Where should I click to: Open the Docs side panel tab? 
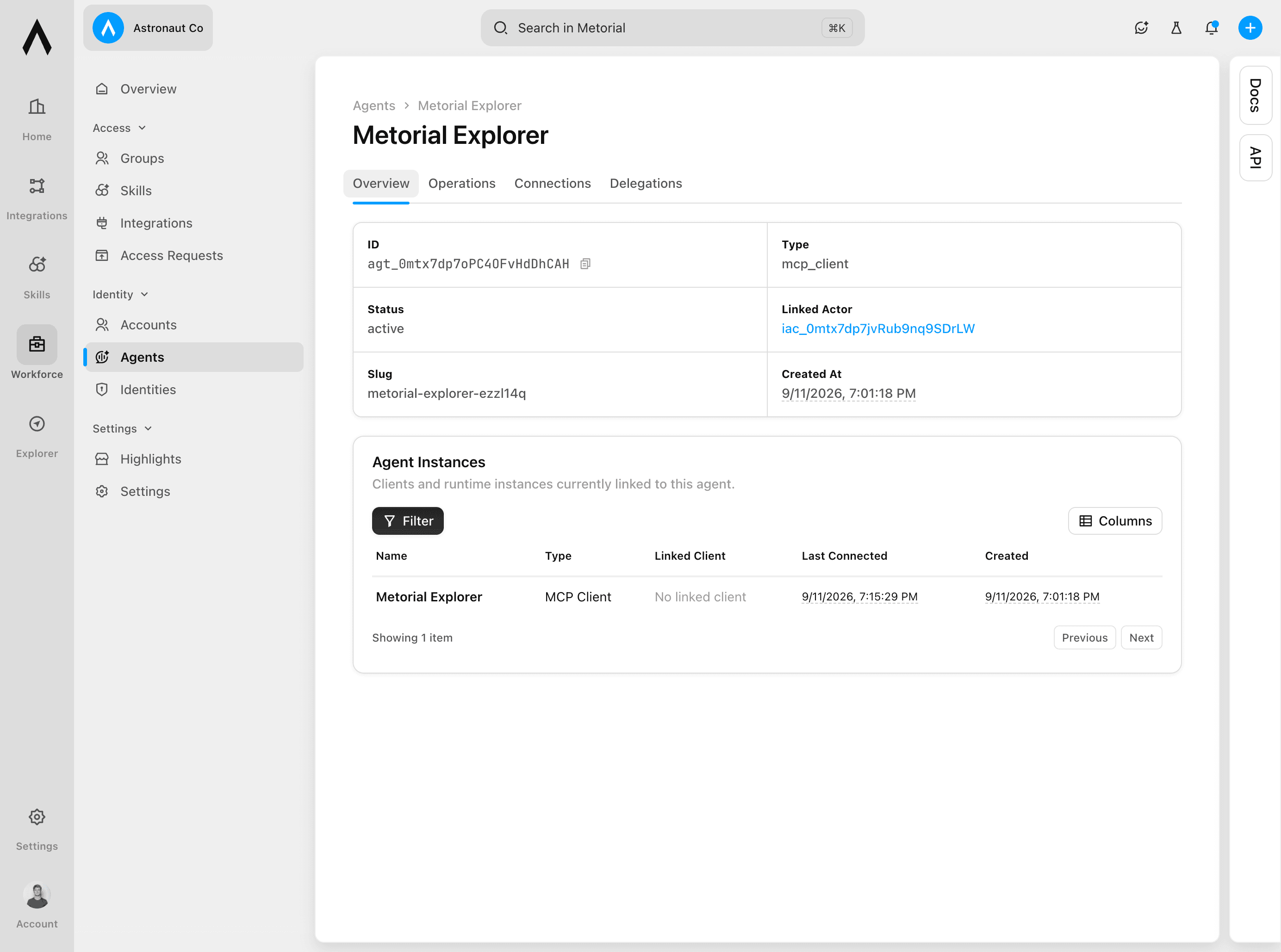(x=1255, y=95)
